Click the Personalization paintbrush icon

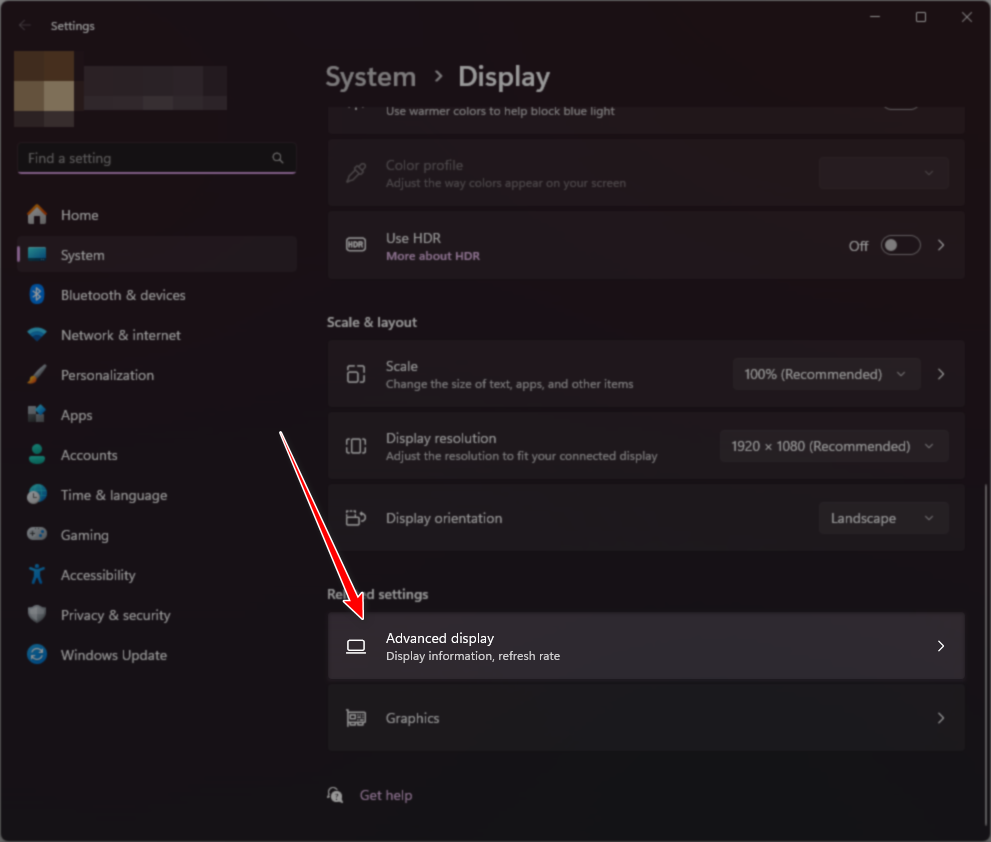[37, 375]
